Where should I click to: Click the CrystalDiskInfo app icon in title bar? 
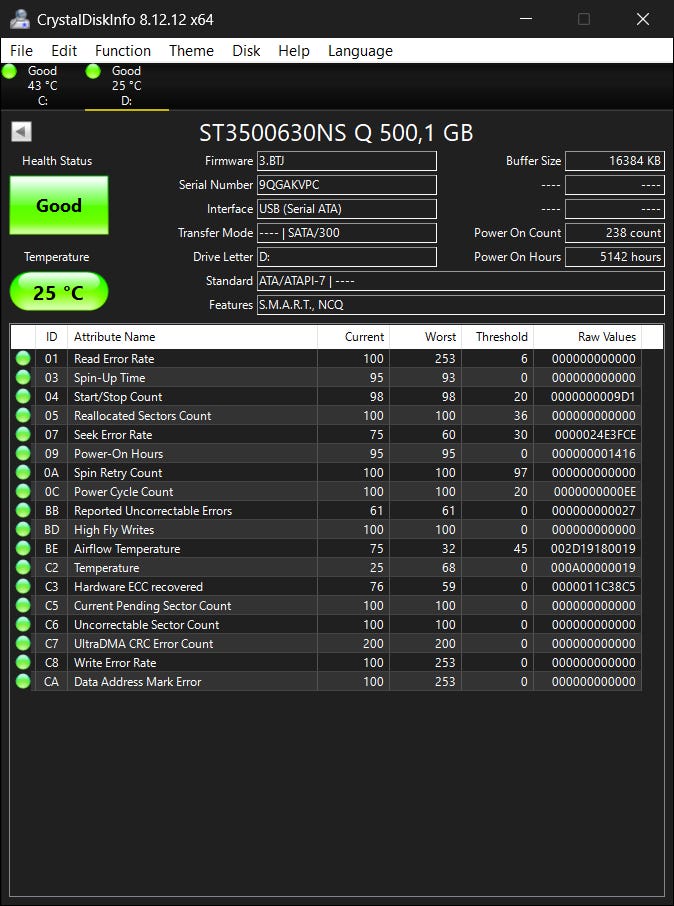(x=20, y=19)
